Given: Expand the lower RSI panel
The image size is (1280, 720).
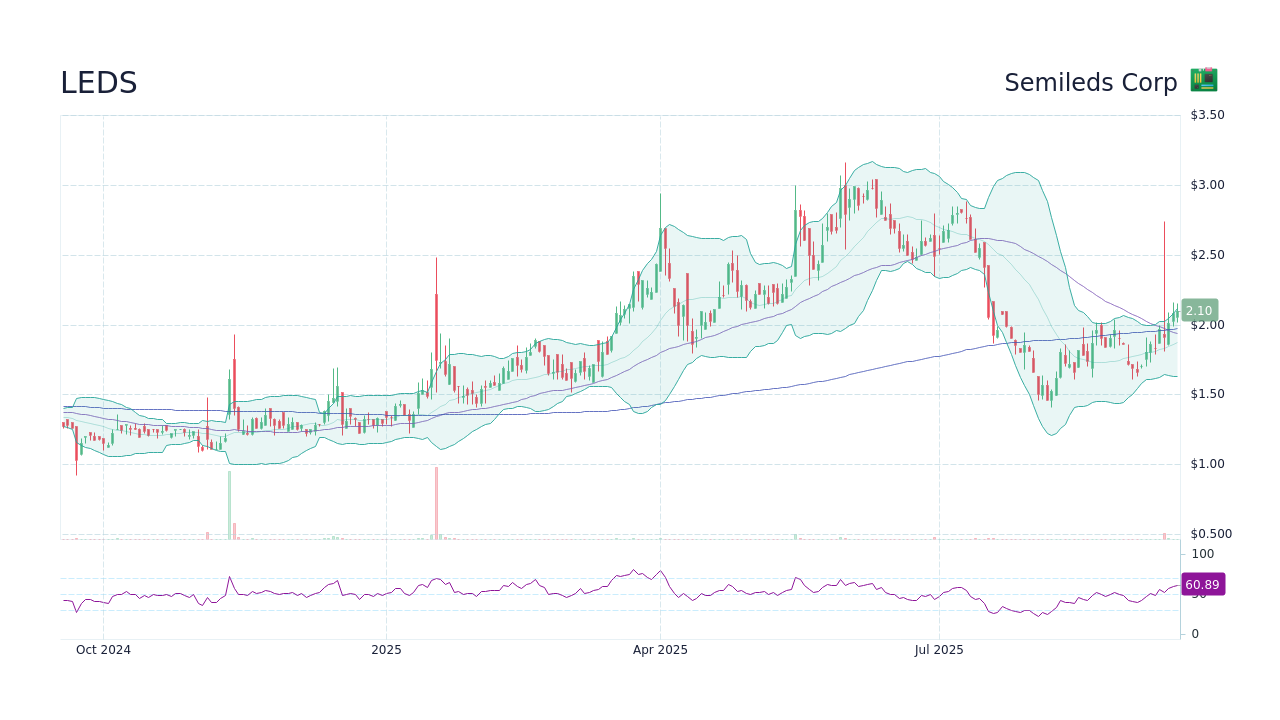Looking at the screenshot, I should pos(620,590).
